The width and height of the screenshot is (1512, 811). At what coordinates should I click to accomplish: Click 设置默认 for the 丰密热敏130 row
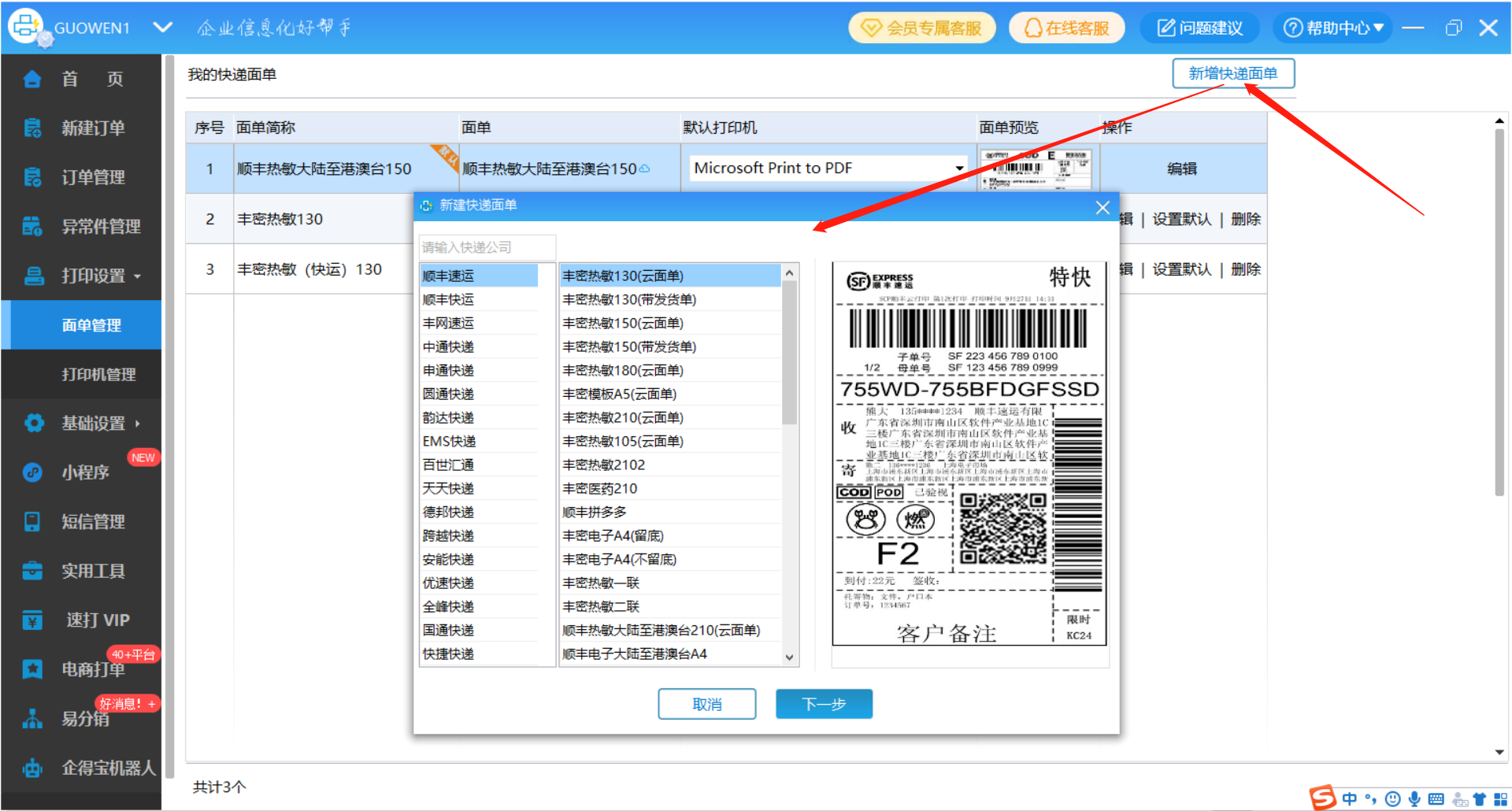tap(1182, 219)
